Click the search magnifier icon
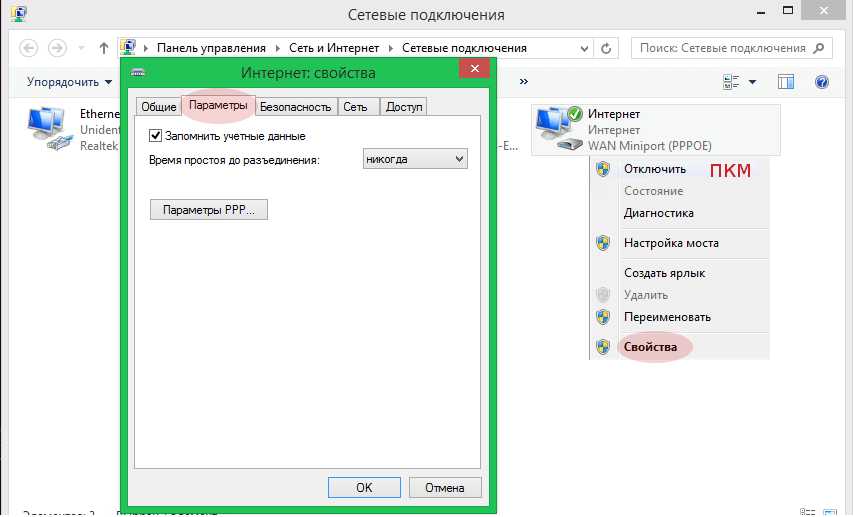This screenshot has width=853, height=517. [820, 48]
